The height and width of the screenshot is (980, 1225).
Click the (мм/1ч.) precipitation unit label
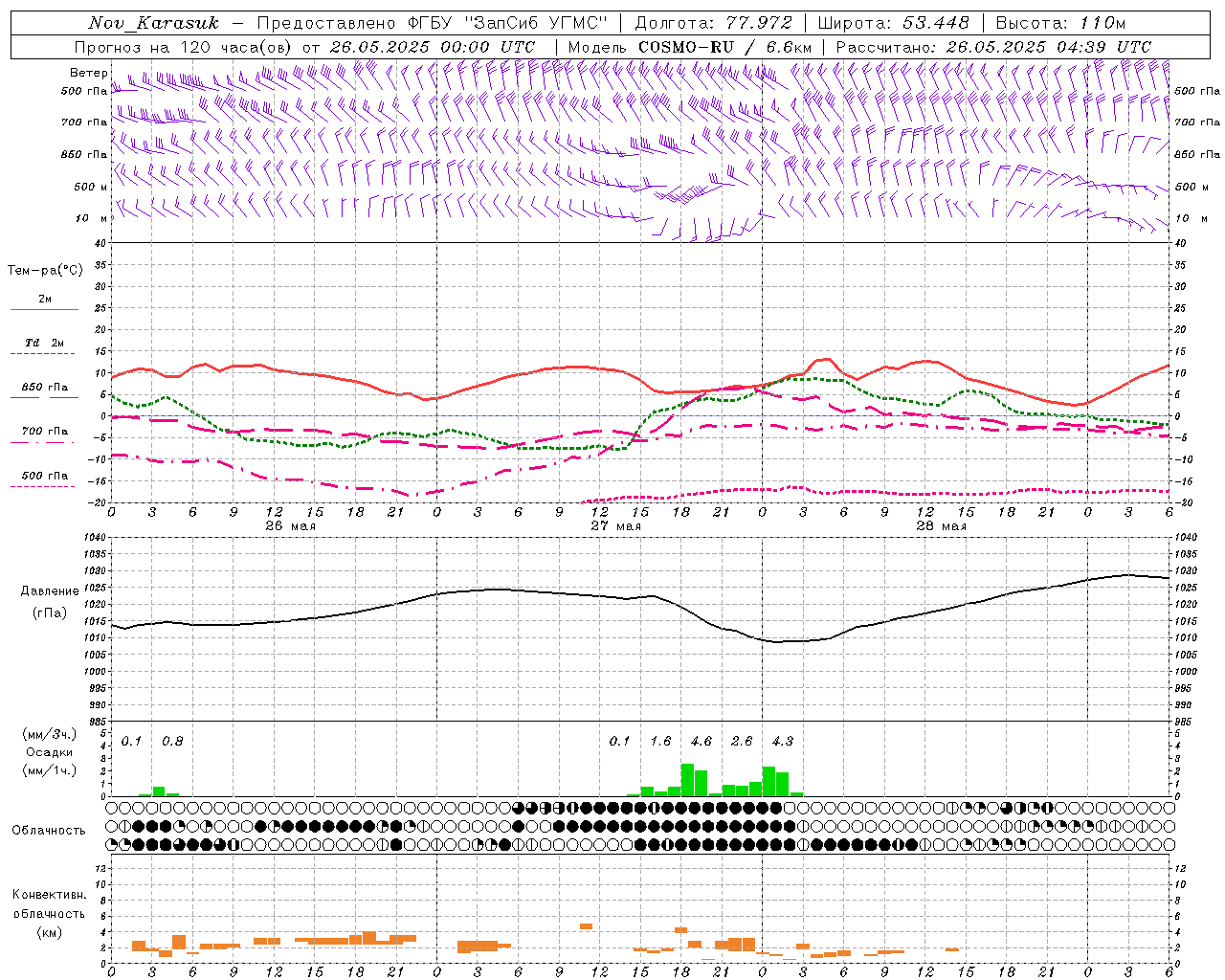[x=50, y=770]
